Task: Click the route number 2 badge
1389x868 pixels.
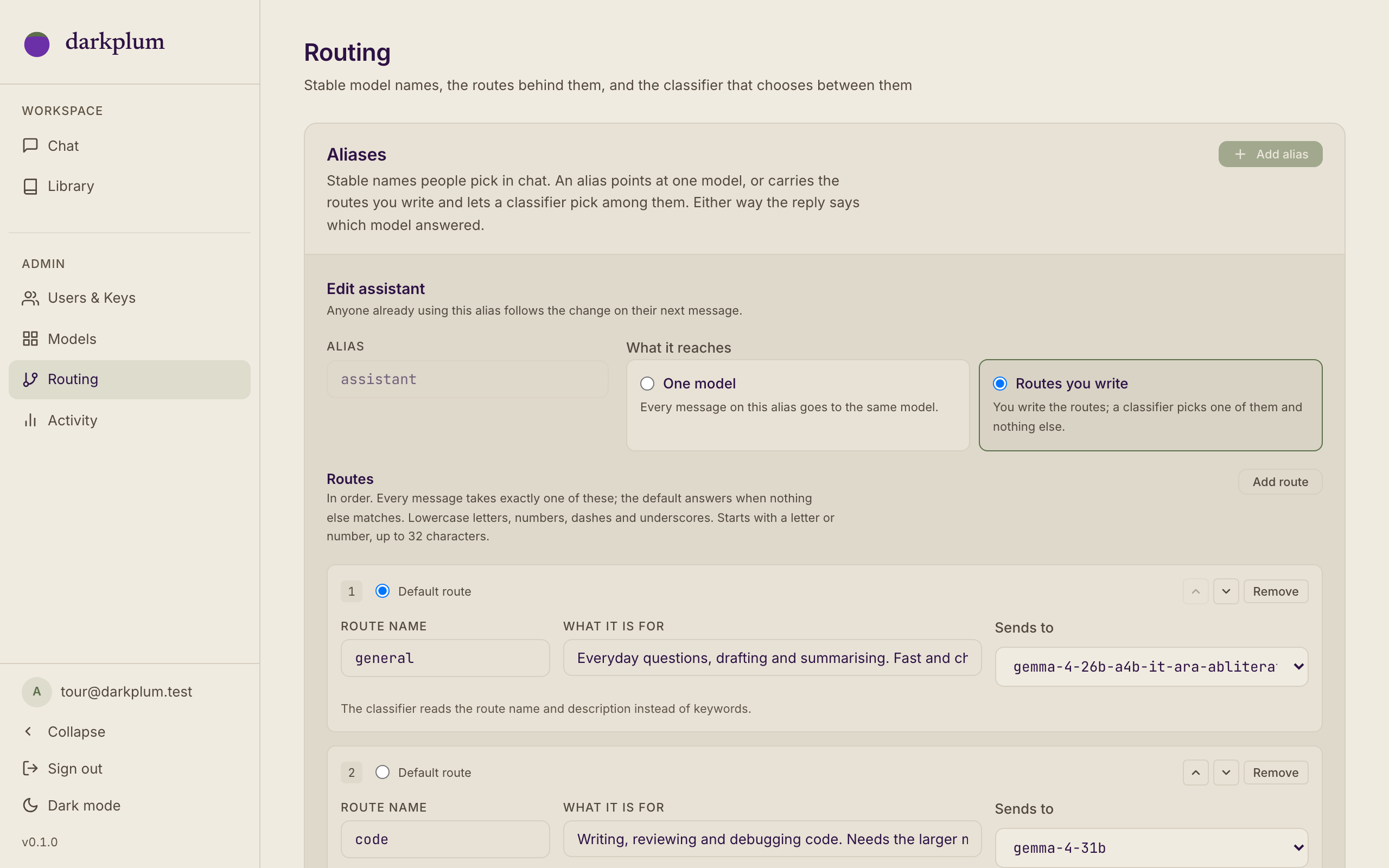Action: coord(351,773)
